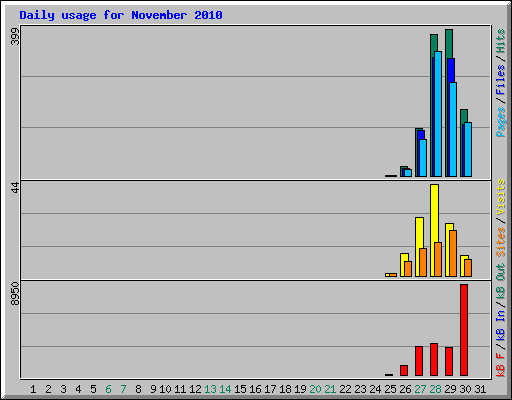Click the cyan "Pages" legend label
Viewport: 512px width, 400px height.
pyautogui.click(x=500, y=122)
